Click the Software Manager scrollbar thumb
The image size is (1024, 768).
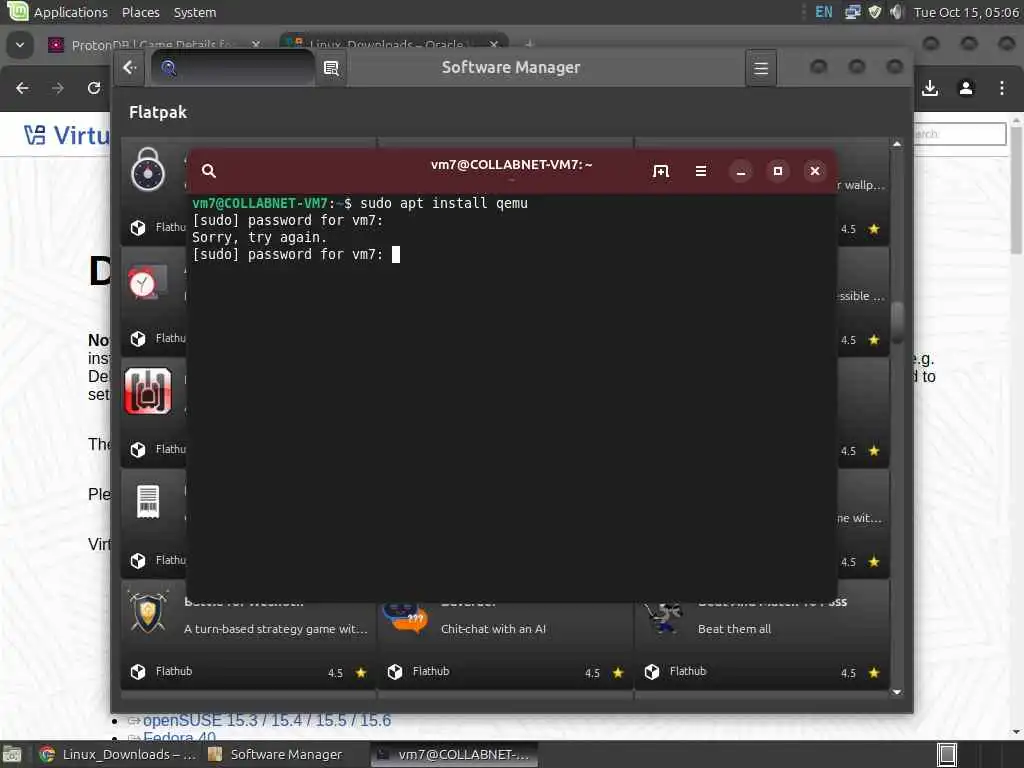click(x=897, y=321)
